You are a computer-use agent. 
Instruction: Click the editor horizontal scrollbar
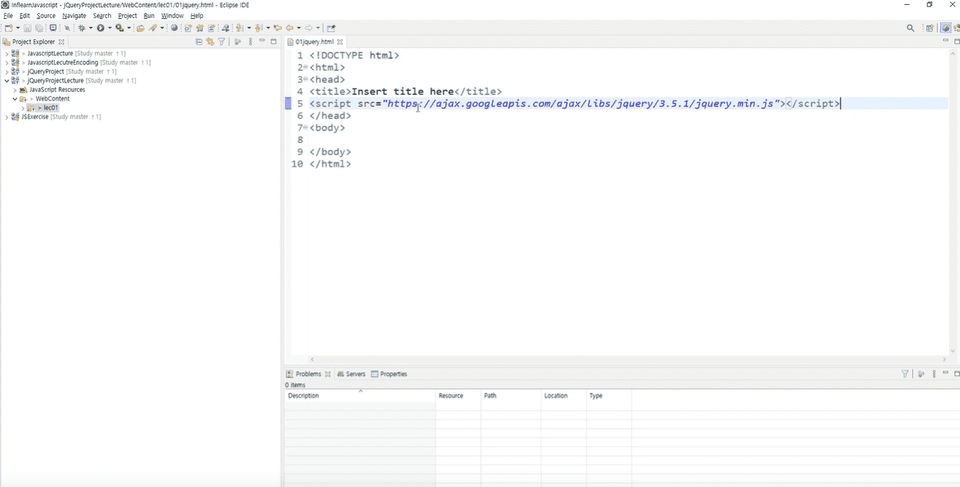[x=630, y=360]
